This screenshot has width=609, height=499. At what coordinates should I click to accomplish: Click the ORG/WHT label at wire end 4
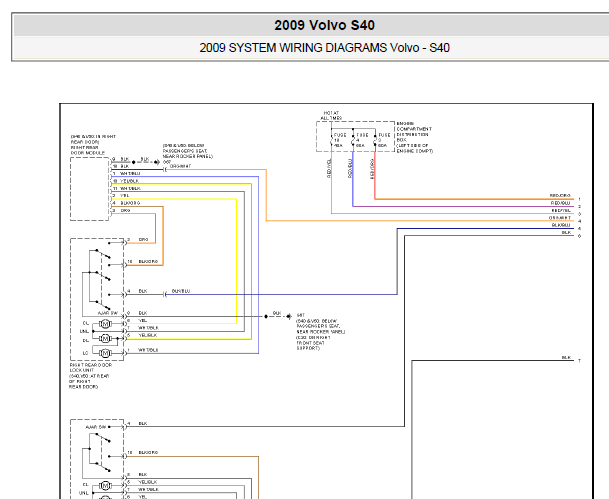tap(560, 218)
